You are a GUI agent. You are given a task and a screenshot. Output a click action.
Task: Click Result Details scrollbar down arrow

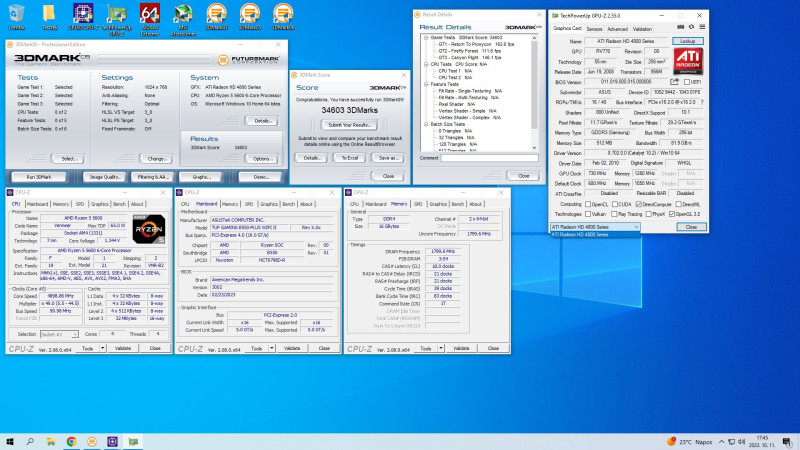point(534,148)
